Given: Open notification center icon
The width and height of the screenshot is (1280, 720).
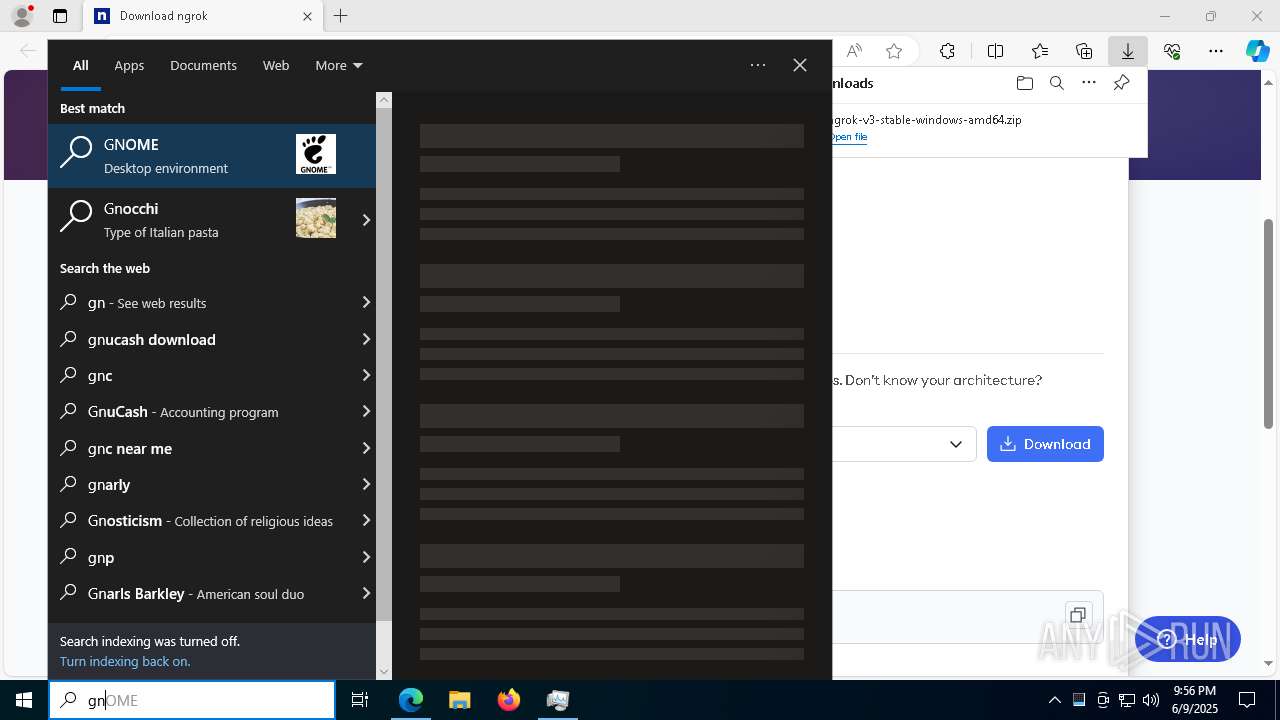Looking at the screenshot, I should (x=1247, y=700).
